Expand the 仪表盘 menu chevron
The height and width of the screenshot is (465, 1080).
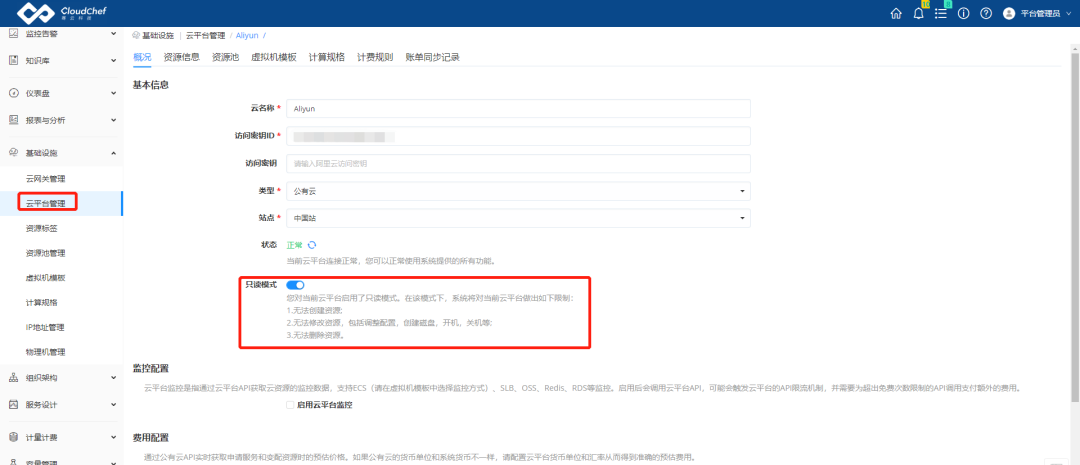coord(114,93)
